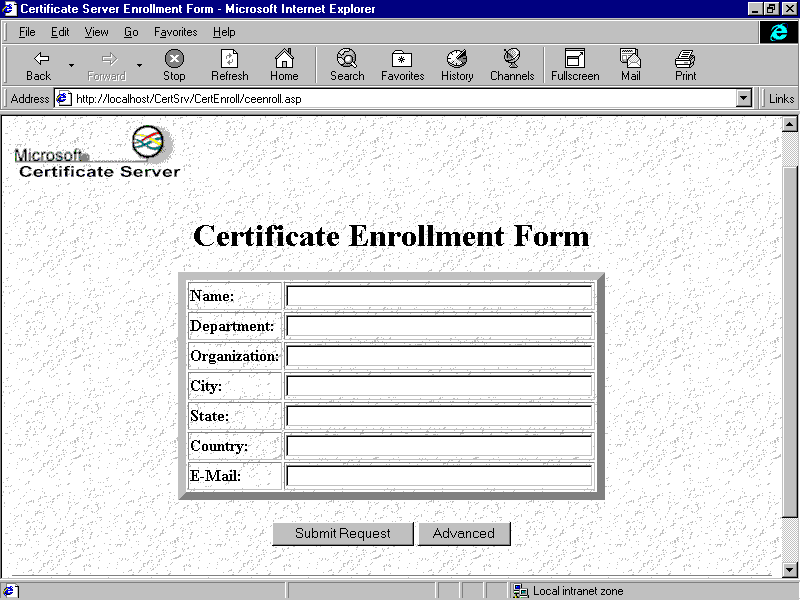Click into the Organization text field
This screenshot has width=800, height=600.
coord(439,356)
